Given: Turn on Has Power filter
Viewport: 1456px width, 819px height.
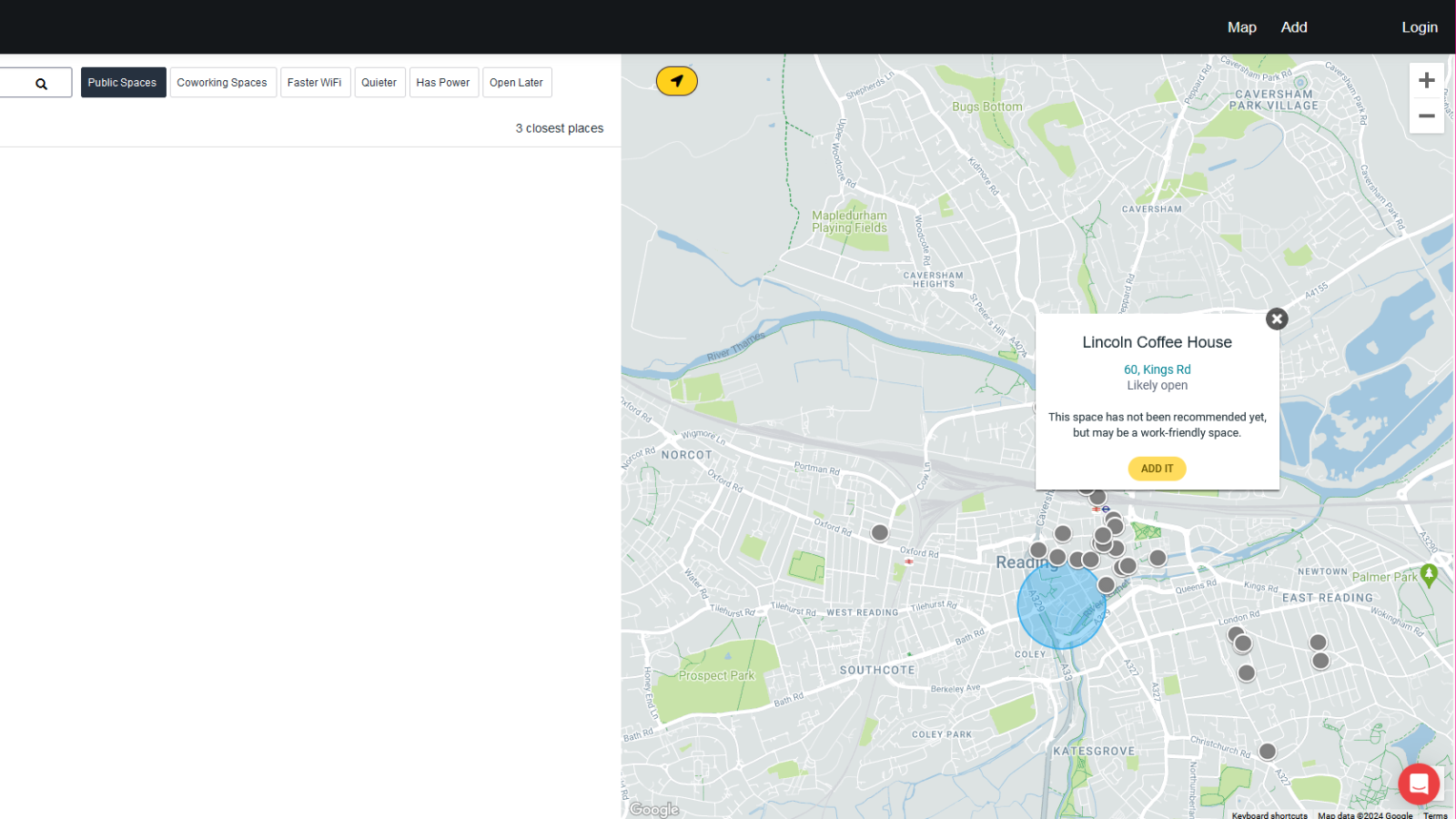Looking at the screenshot, I should click(443, 83).
